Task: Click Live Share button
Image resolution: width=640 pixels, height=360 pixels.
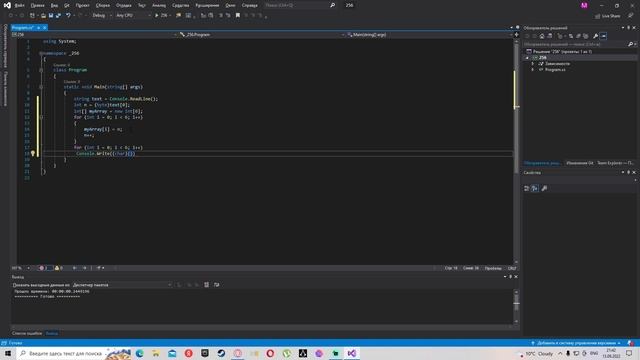Action: tap(608, 16)
